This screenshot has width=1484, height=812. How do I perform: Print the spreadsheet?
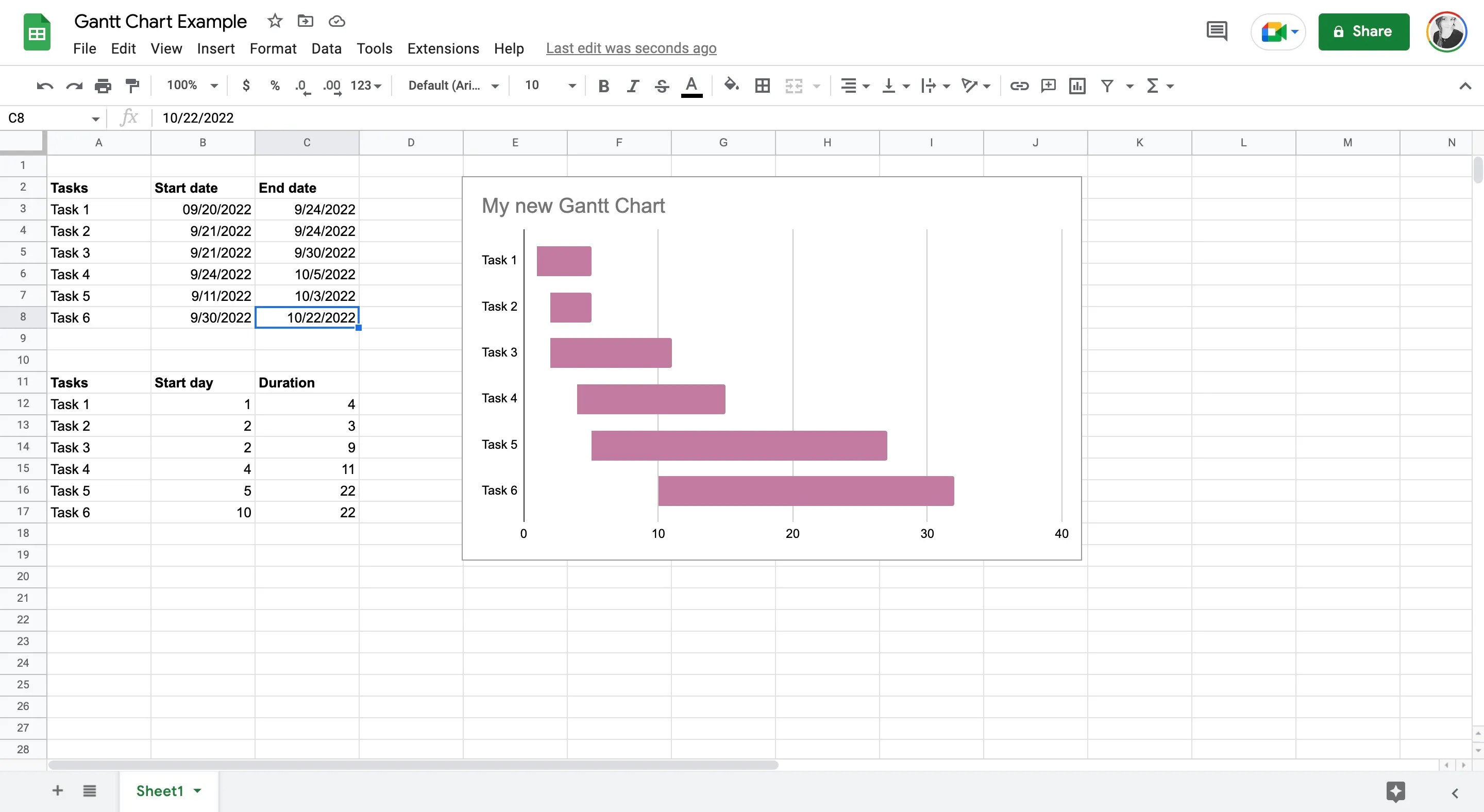103,85
